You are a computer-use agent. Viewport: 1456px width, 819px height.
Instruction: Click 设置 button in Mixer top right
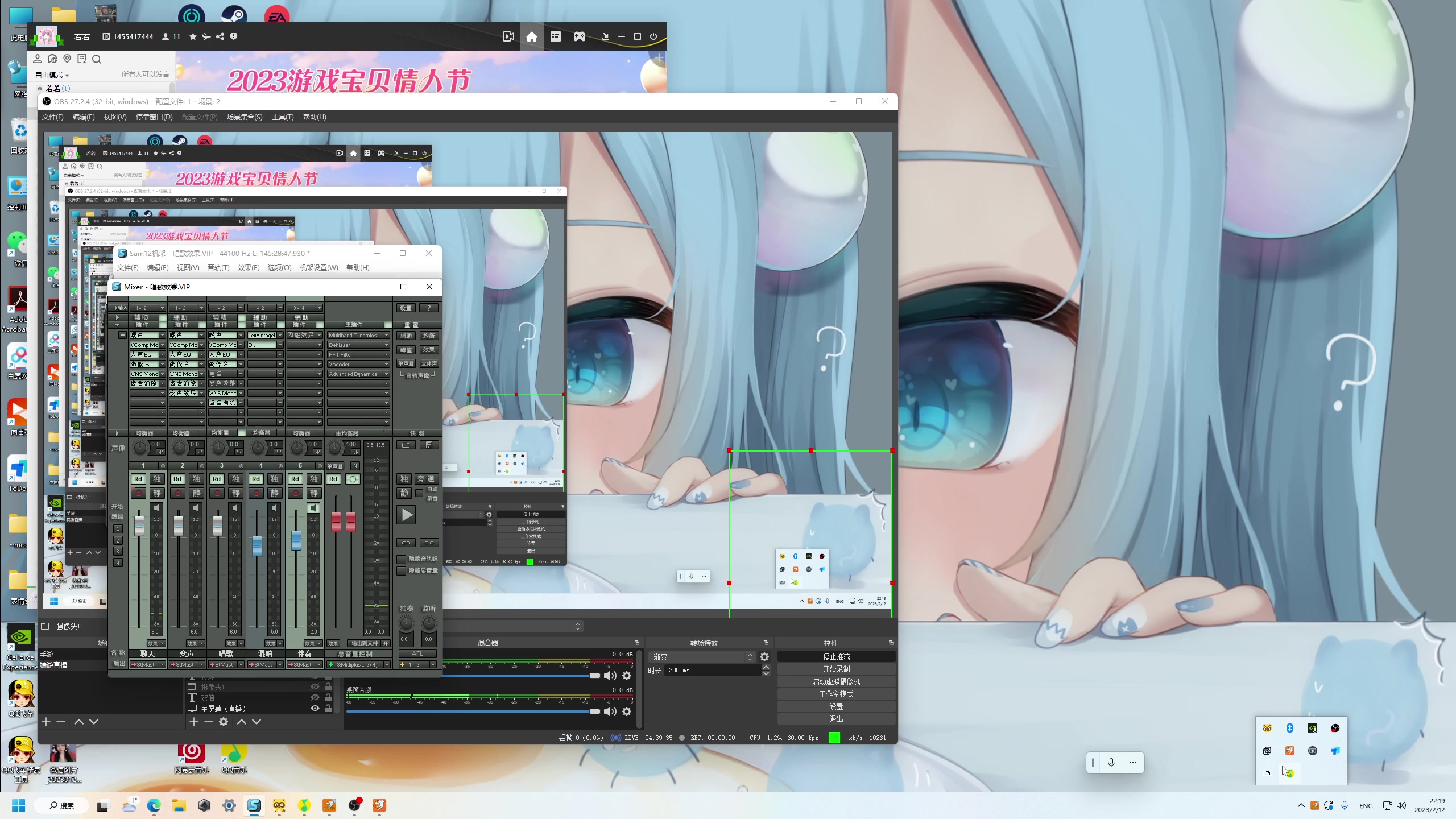click(x=406, y=308)
